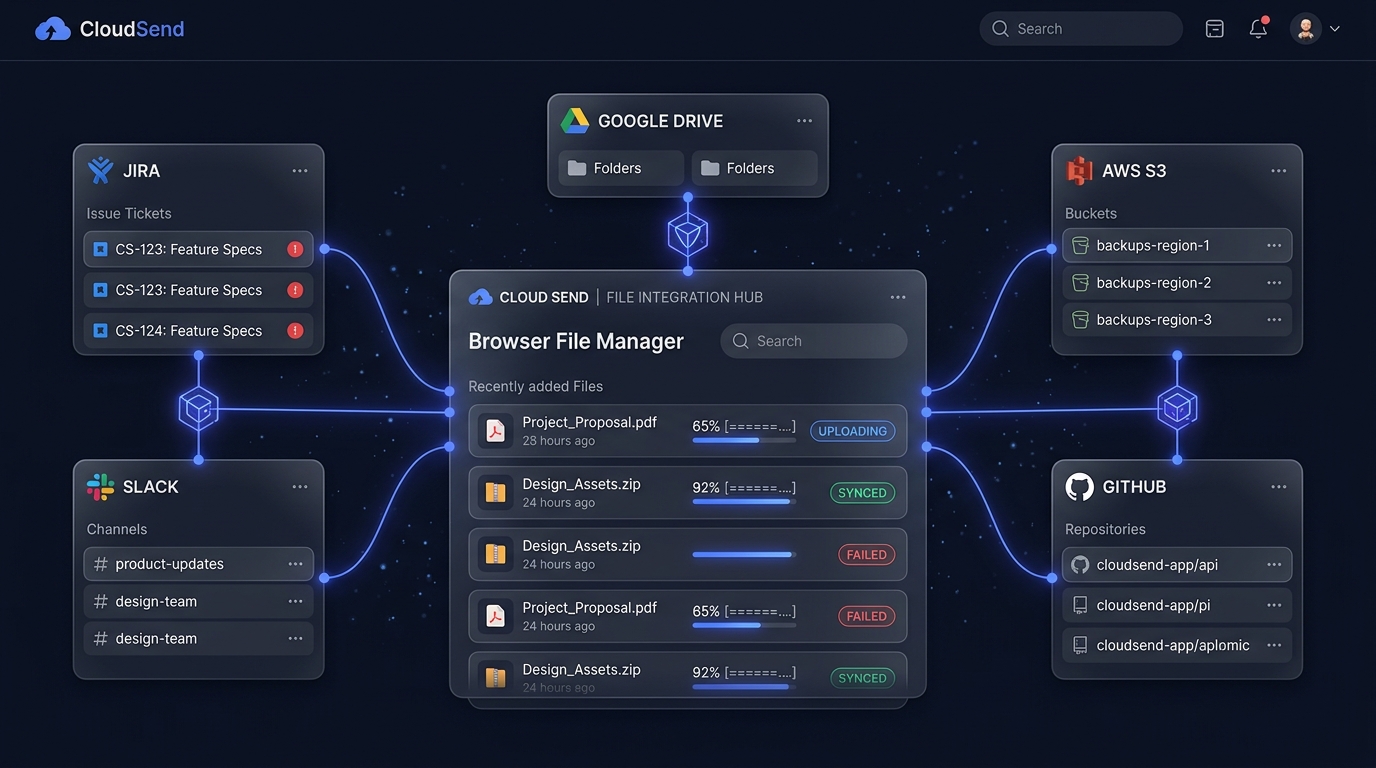
Task: Click the hexagon node between Jira and Slack
Action: [199, 408]
